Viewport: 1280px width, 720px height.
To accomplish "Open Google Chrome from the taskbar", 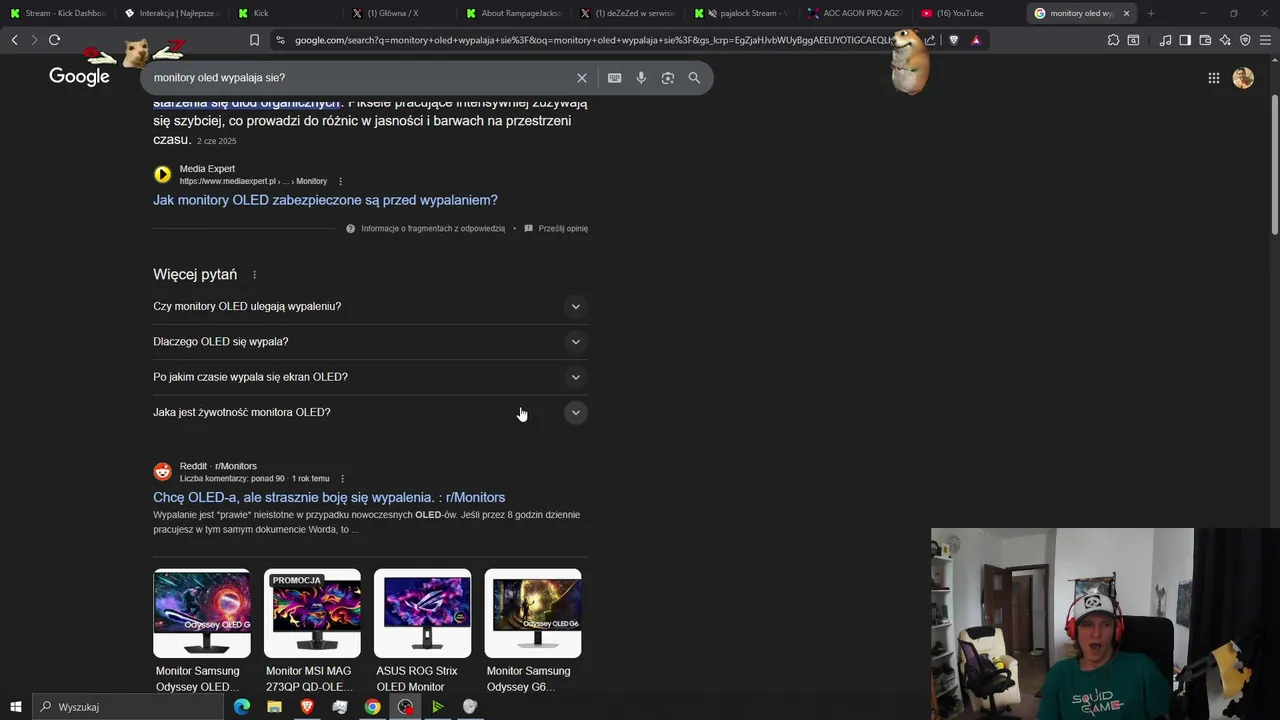I will click(372, 707).
